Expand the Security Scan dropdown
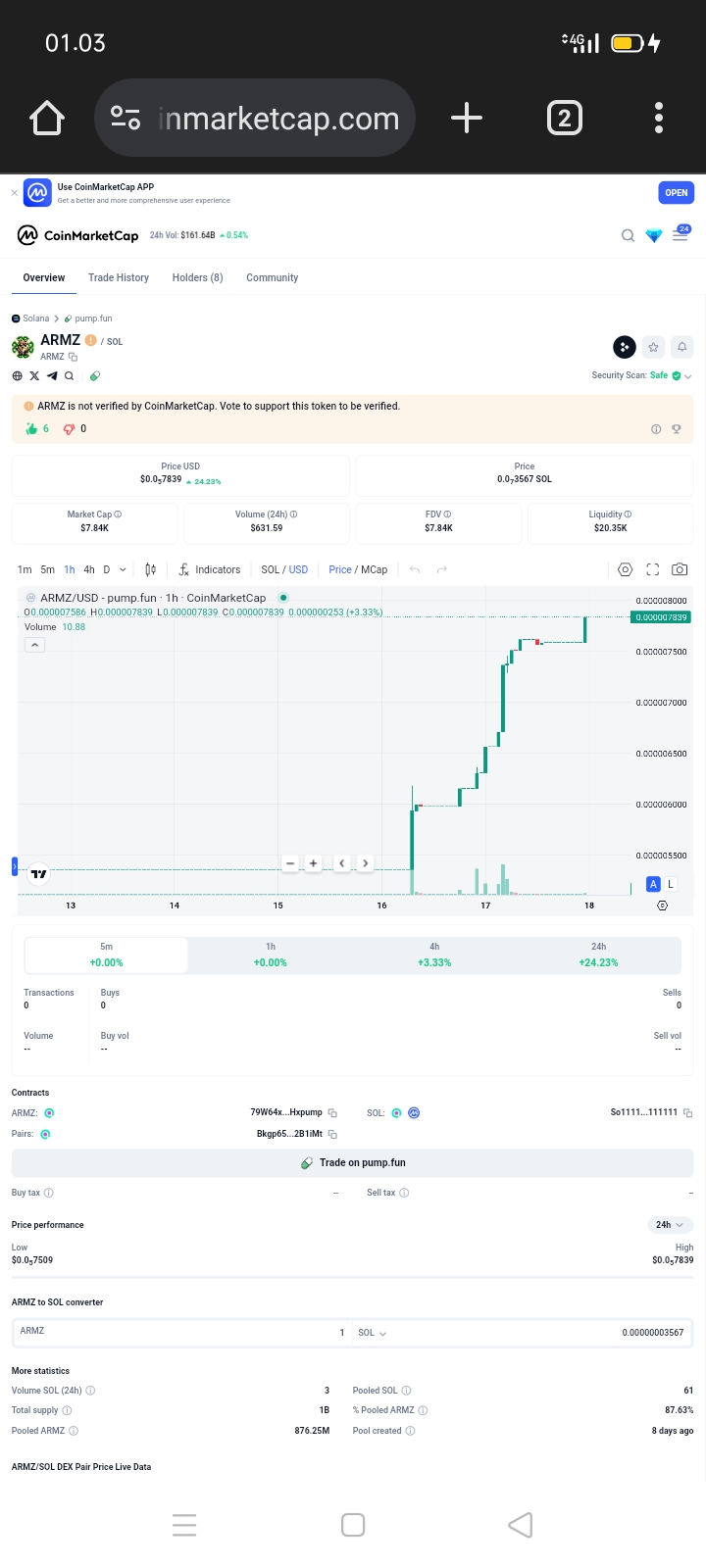 point(688,376)
